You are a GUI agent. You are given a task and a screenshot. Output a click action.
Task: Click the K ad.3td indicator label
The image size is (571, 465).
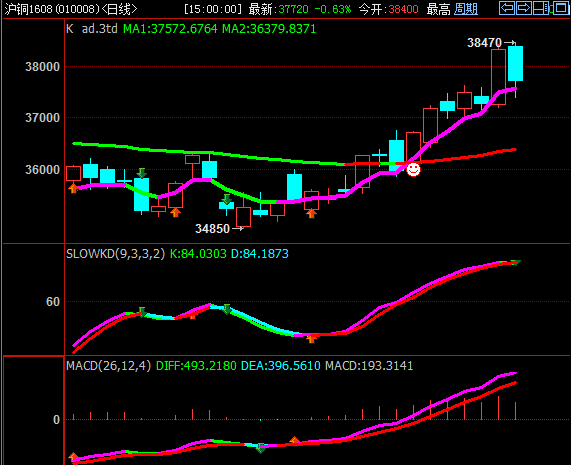coord(92,29)
